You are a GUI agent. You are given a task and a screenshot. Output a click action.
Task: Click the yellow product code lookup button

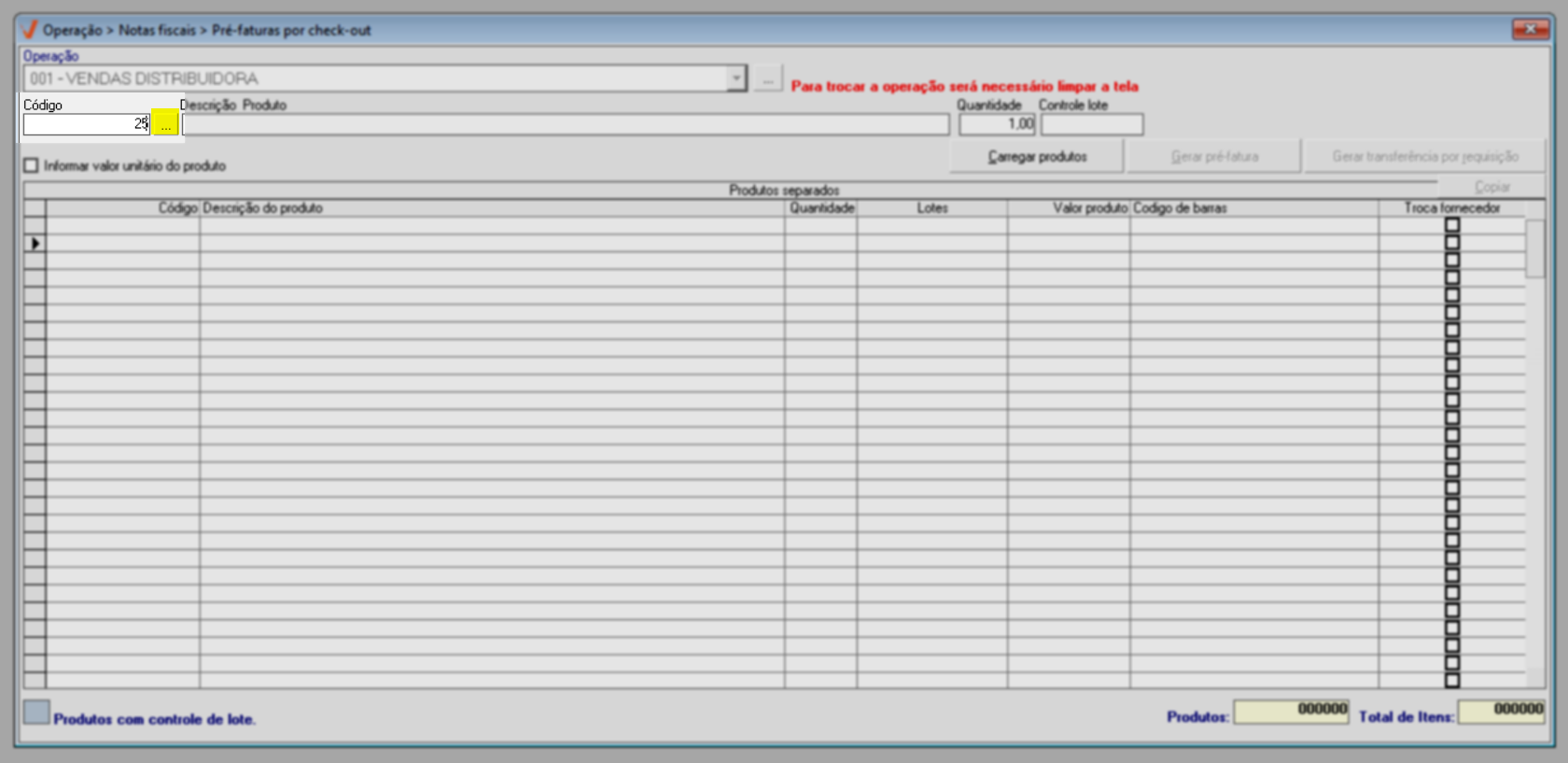point(165,123)
